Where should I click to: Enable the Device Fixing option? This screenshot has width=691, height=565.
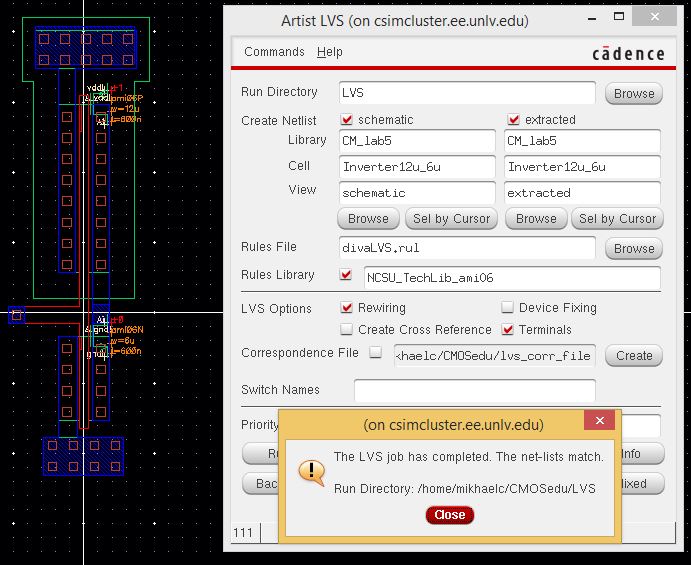click(x=508, y=308)
